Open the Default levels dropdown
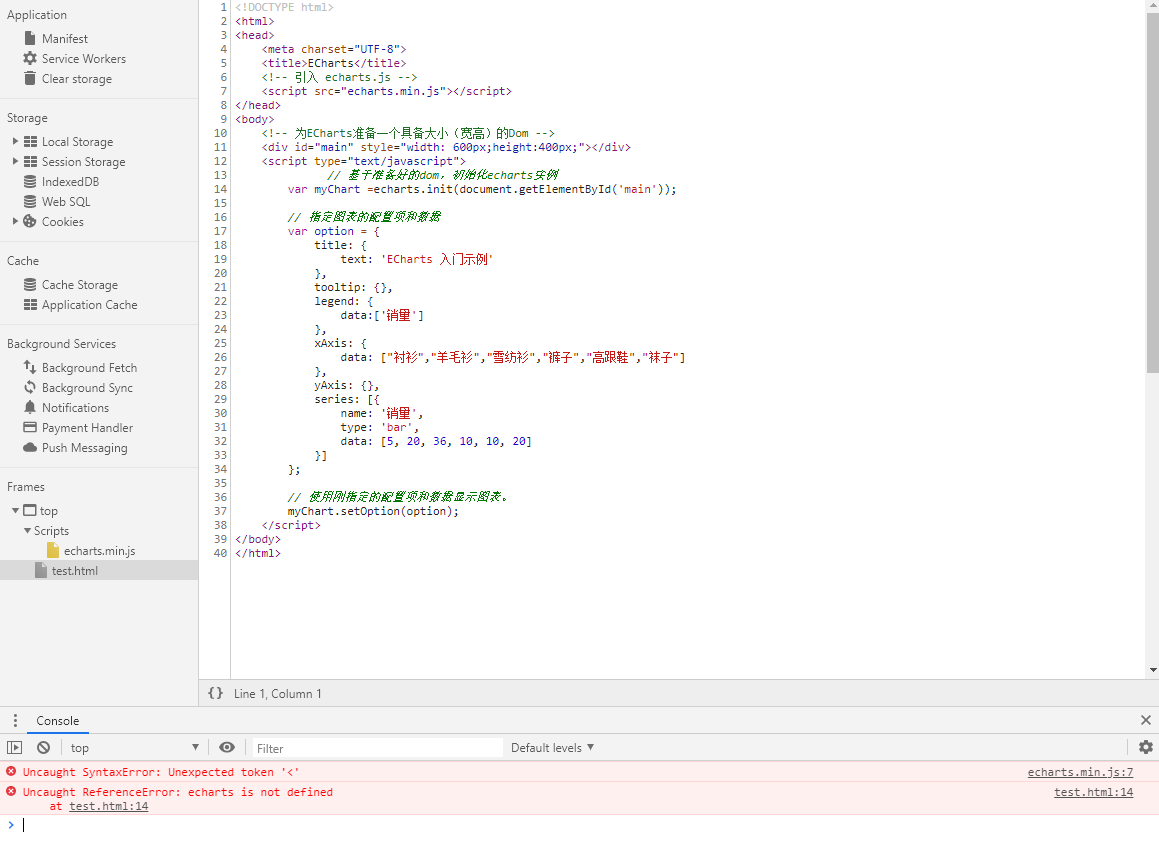The width and height of the screenshot is (1159, 858). point(552,748)
